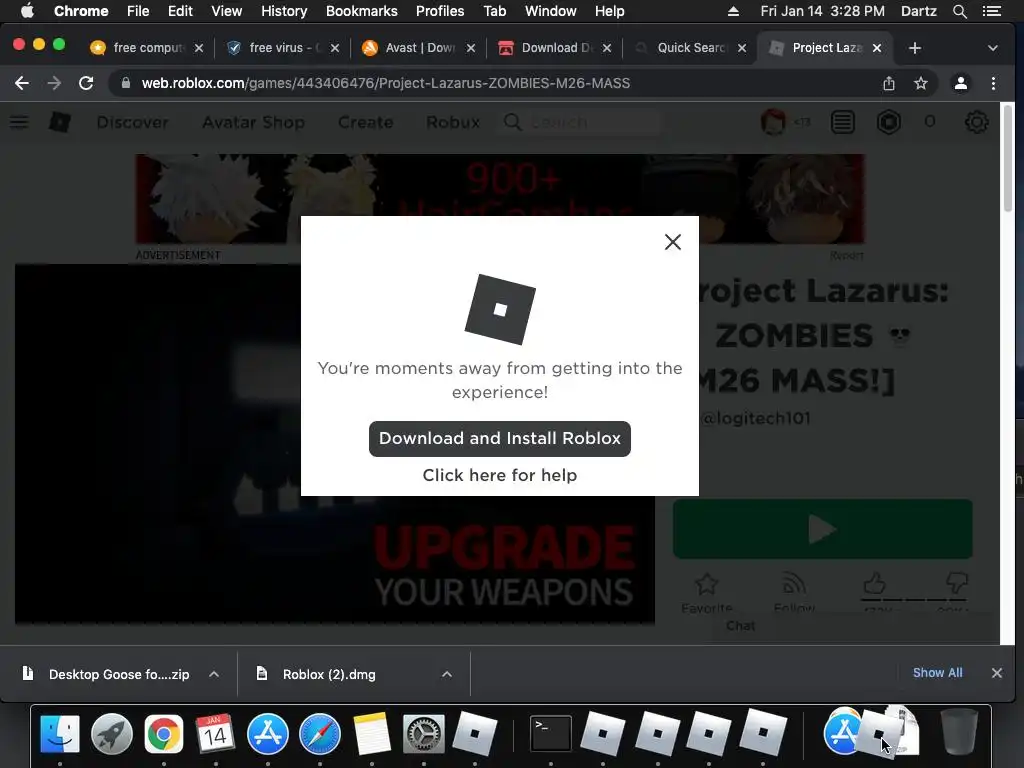This screenshot has height=768, width=1024.
Task: Open the Click here for help link
Action: pyautogui.click(x=500, y=475)
